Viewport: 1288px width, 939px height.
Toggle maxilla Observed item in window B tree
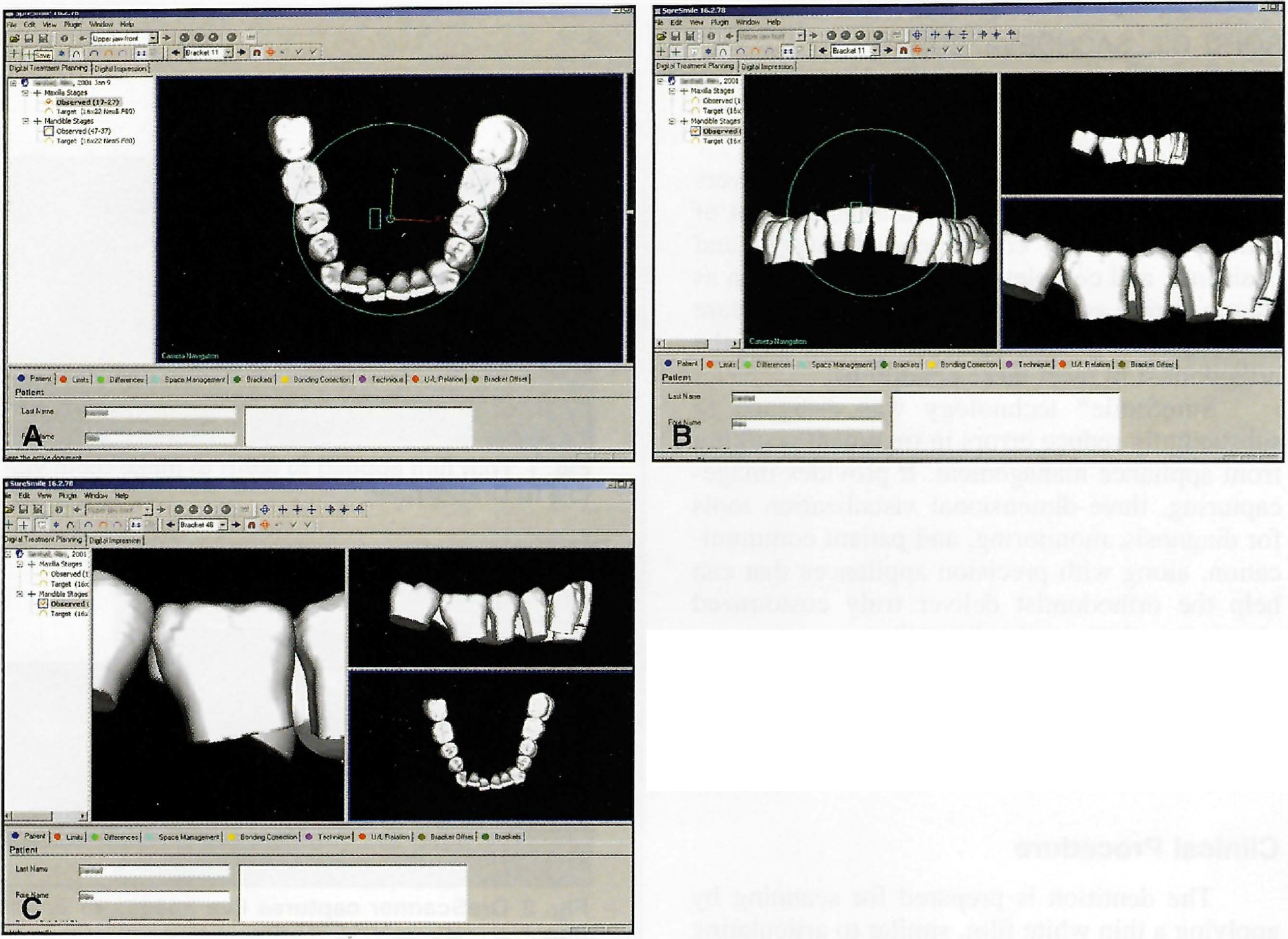[x=695, y=101]
